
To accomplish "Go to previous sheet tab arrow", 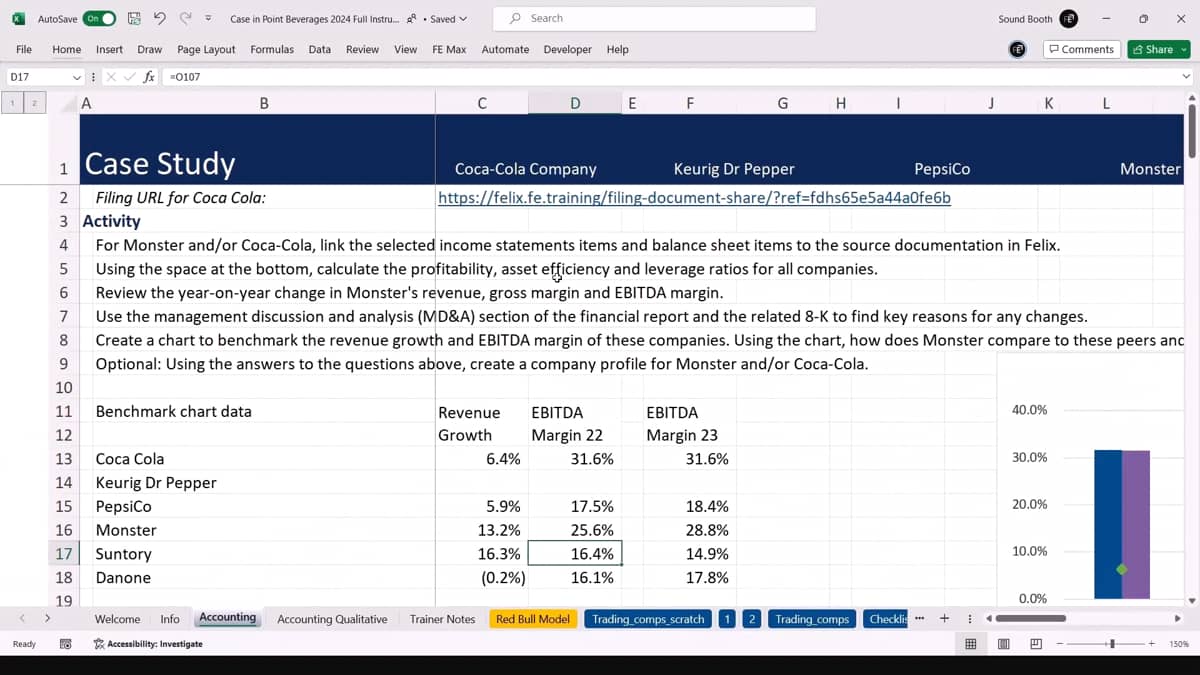I will 22,619.
